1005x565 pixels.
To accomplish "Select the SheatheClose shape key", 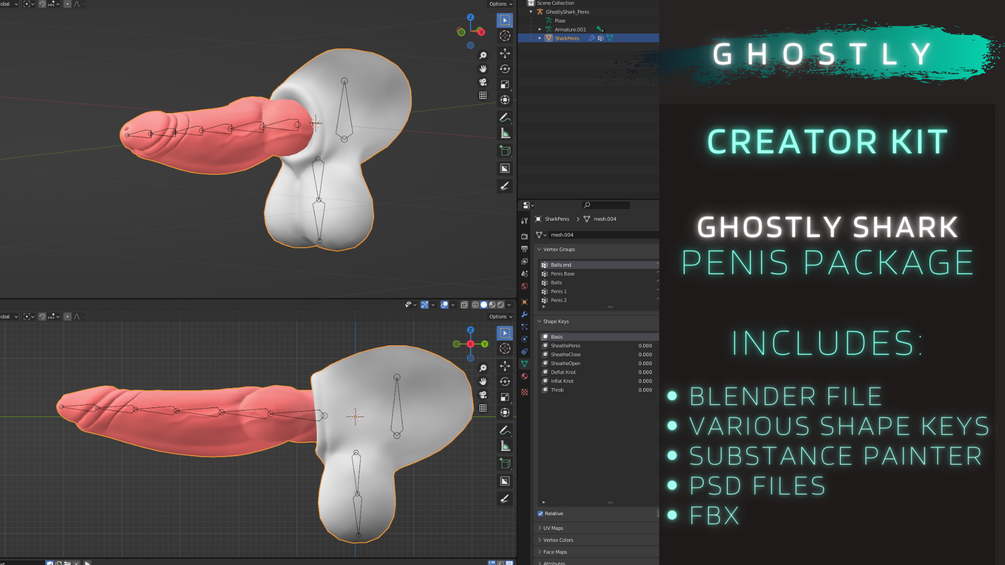I will pyautogui.click(x=600, y=354).
